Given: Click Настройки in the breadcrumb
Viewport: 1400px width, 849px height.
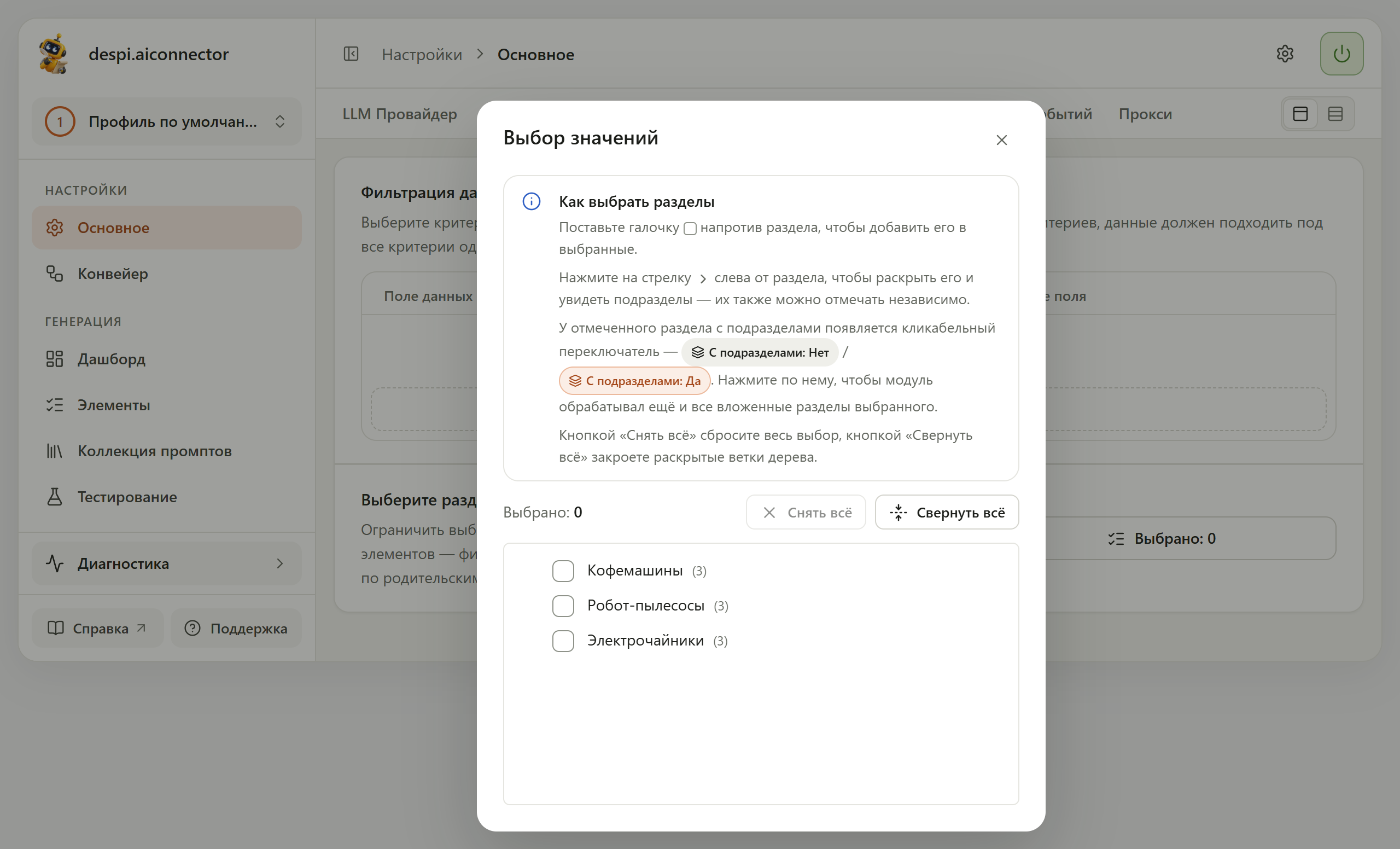Looking at the screenshot, I should coord(422,55).
